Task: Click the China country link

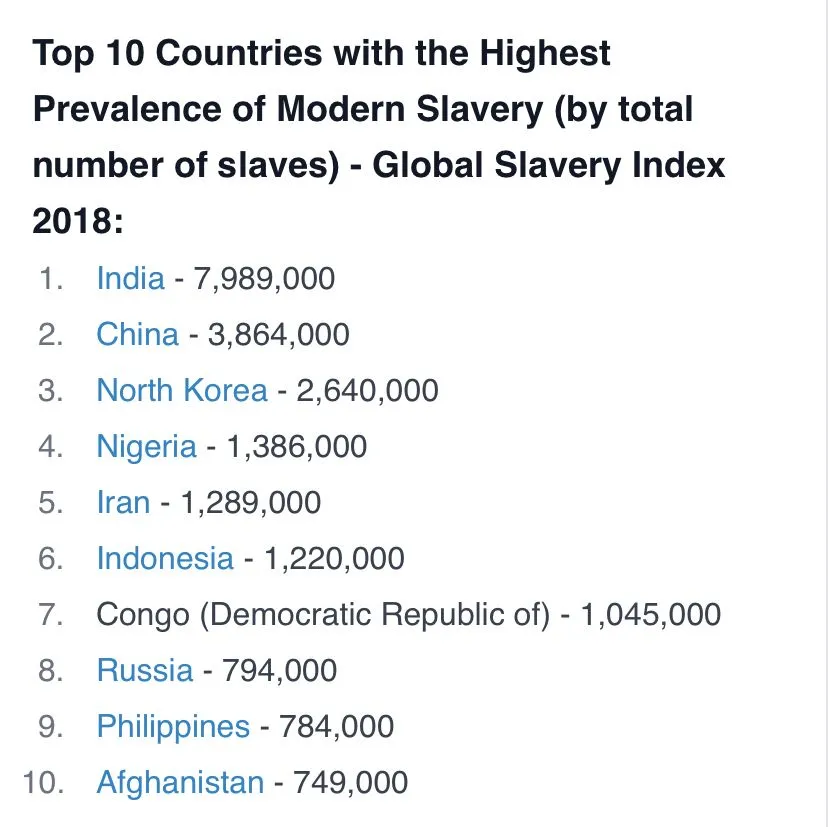Action: [137, 333]
